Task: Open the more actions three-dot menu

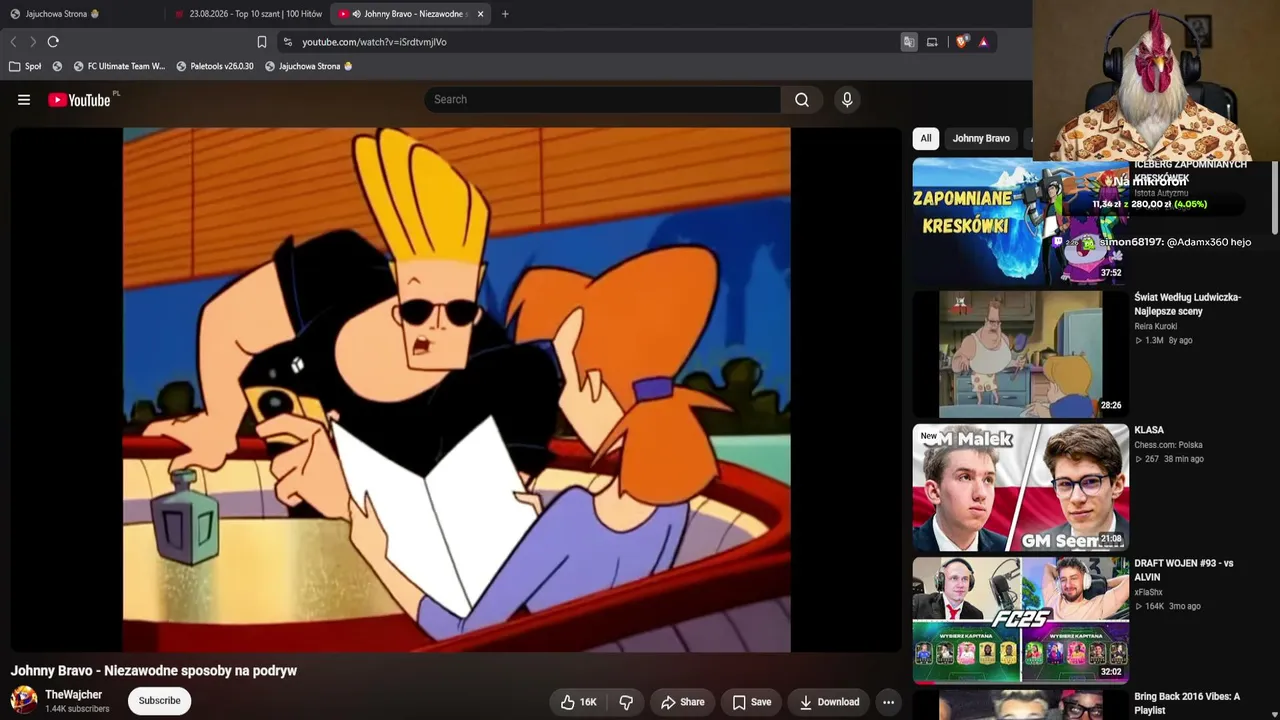Action: tap(888, 702)
